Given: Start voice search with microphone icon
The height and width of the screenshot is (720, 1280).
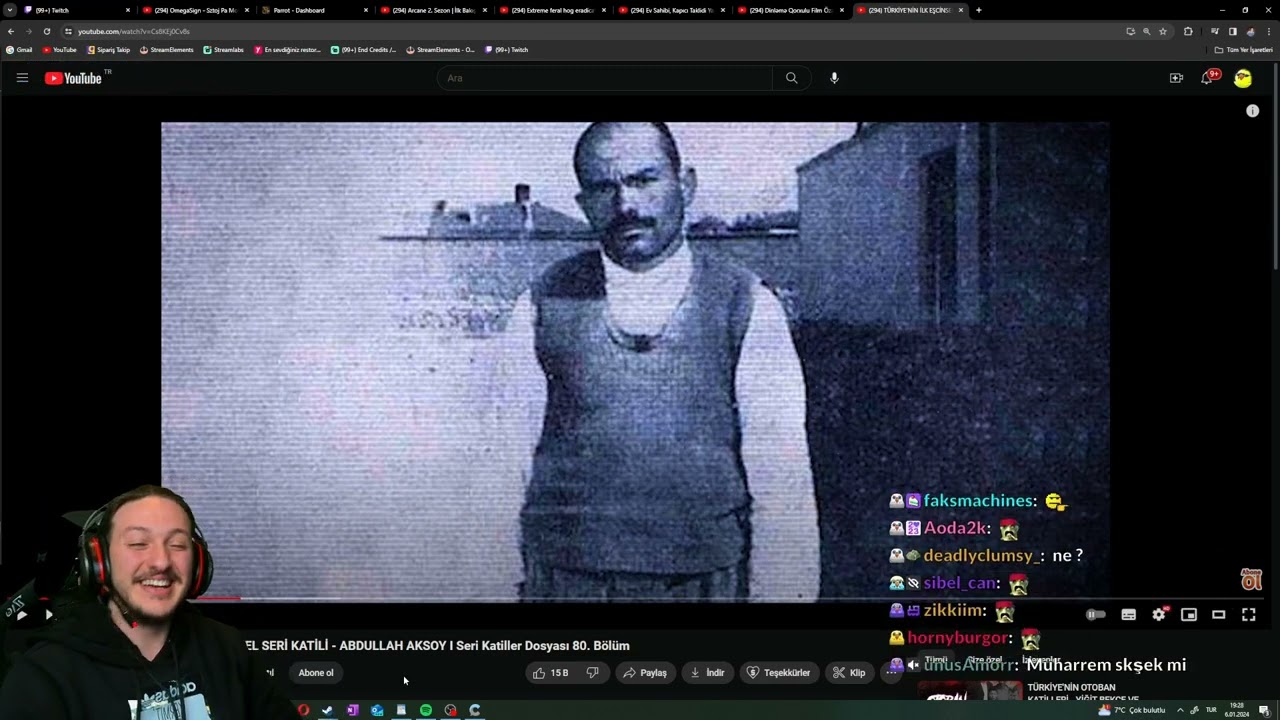Looking at the screenshot, I should click(x=834, y=78).
